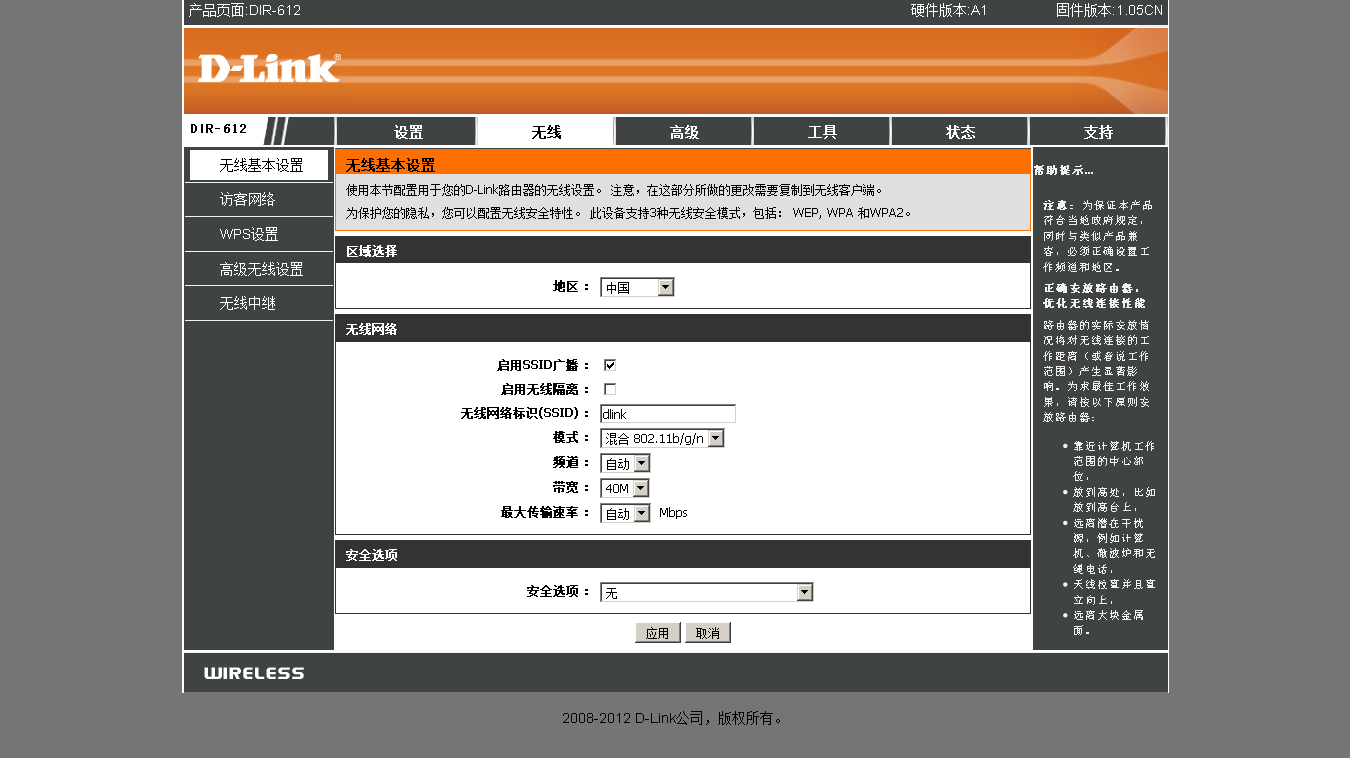Viewport: 1350px width, 758px height.
Task: Expand the 最大传输速率 dropdown
Action: tap(625, 513)
